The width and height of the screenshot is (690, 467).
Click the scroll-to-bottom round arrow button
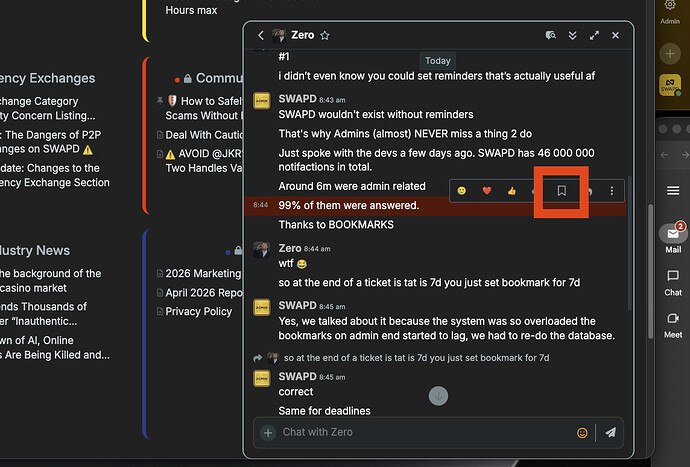[x=438, y=396]
